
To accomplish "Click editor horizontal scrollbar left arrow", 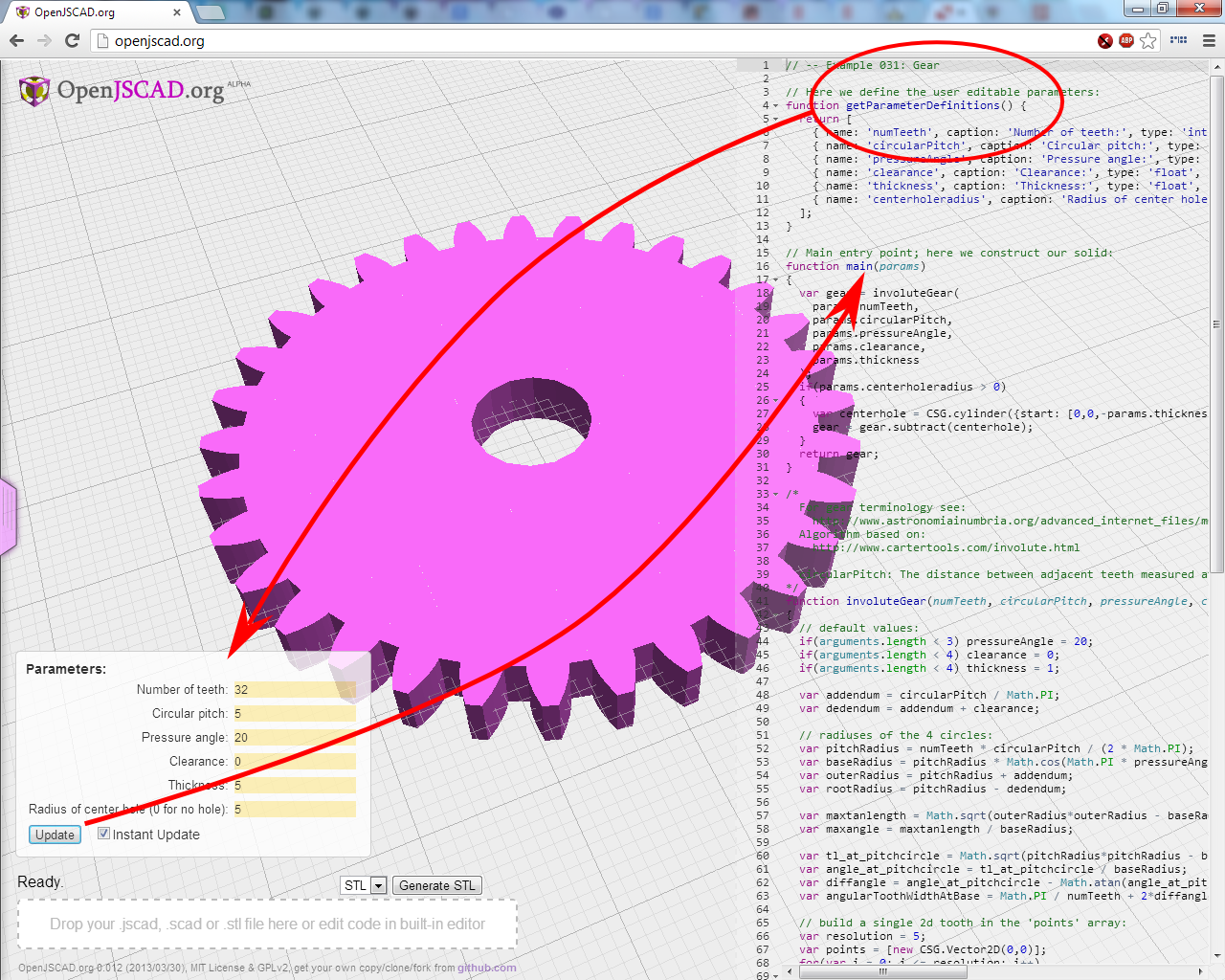I will (791, 971).
